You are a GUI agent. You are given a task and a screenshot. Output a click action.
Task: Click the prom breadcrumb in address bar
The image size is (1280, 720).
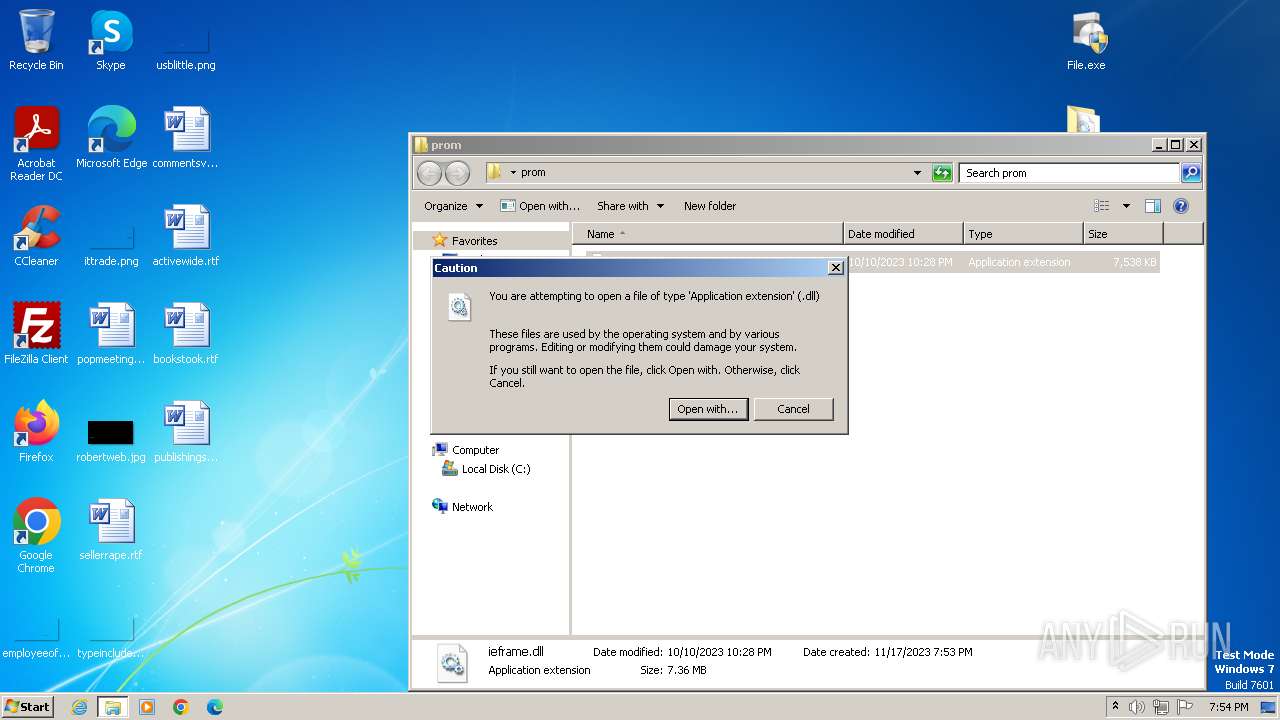pos(533,172)
